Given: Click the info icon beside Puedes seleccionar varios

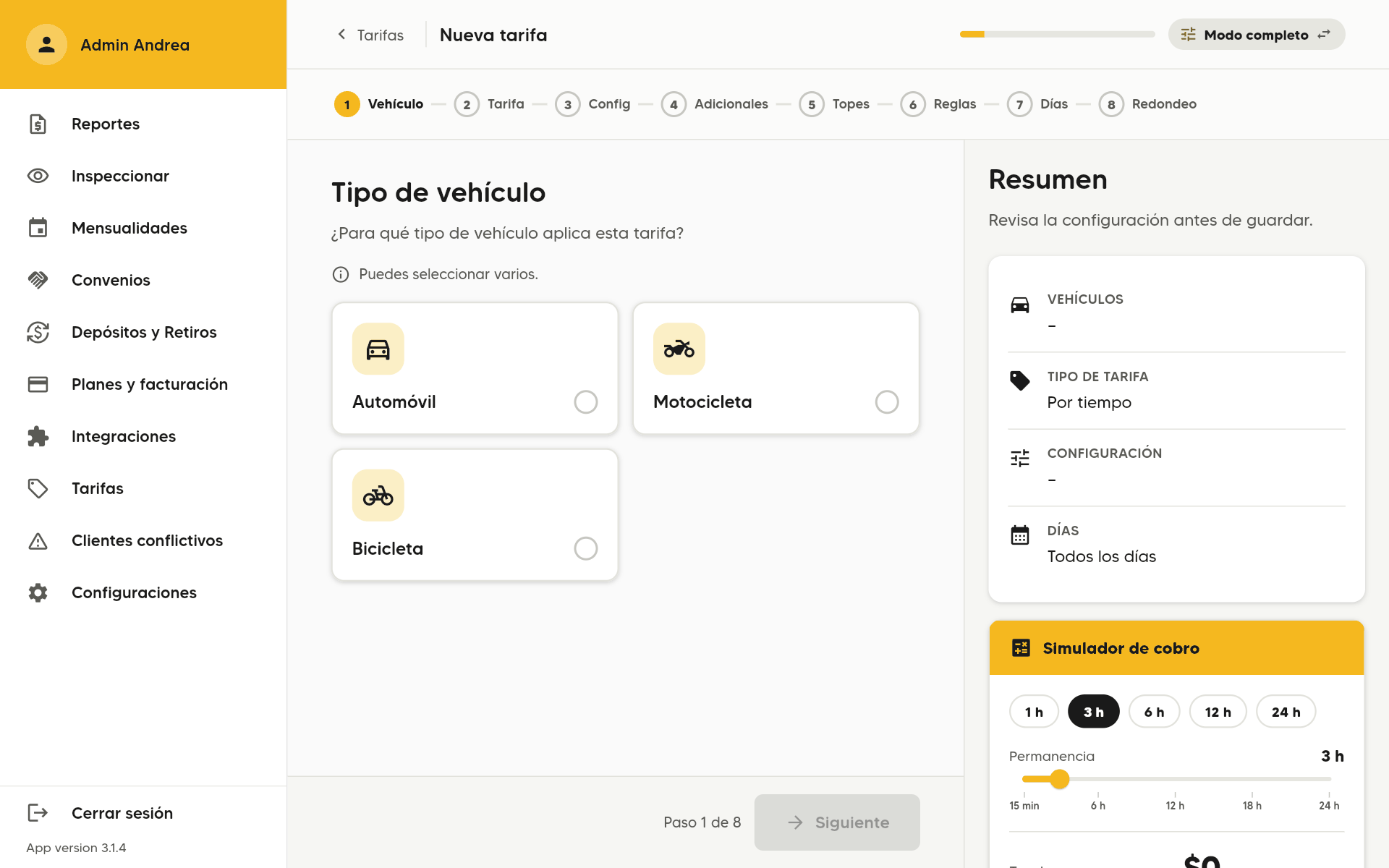Looking at the screenshot, I should click(x=341, y=274).
